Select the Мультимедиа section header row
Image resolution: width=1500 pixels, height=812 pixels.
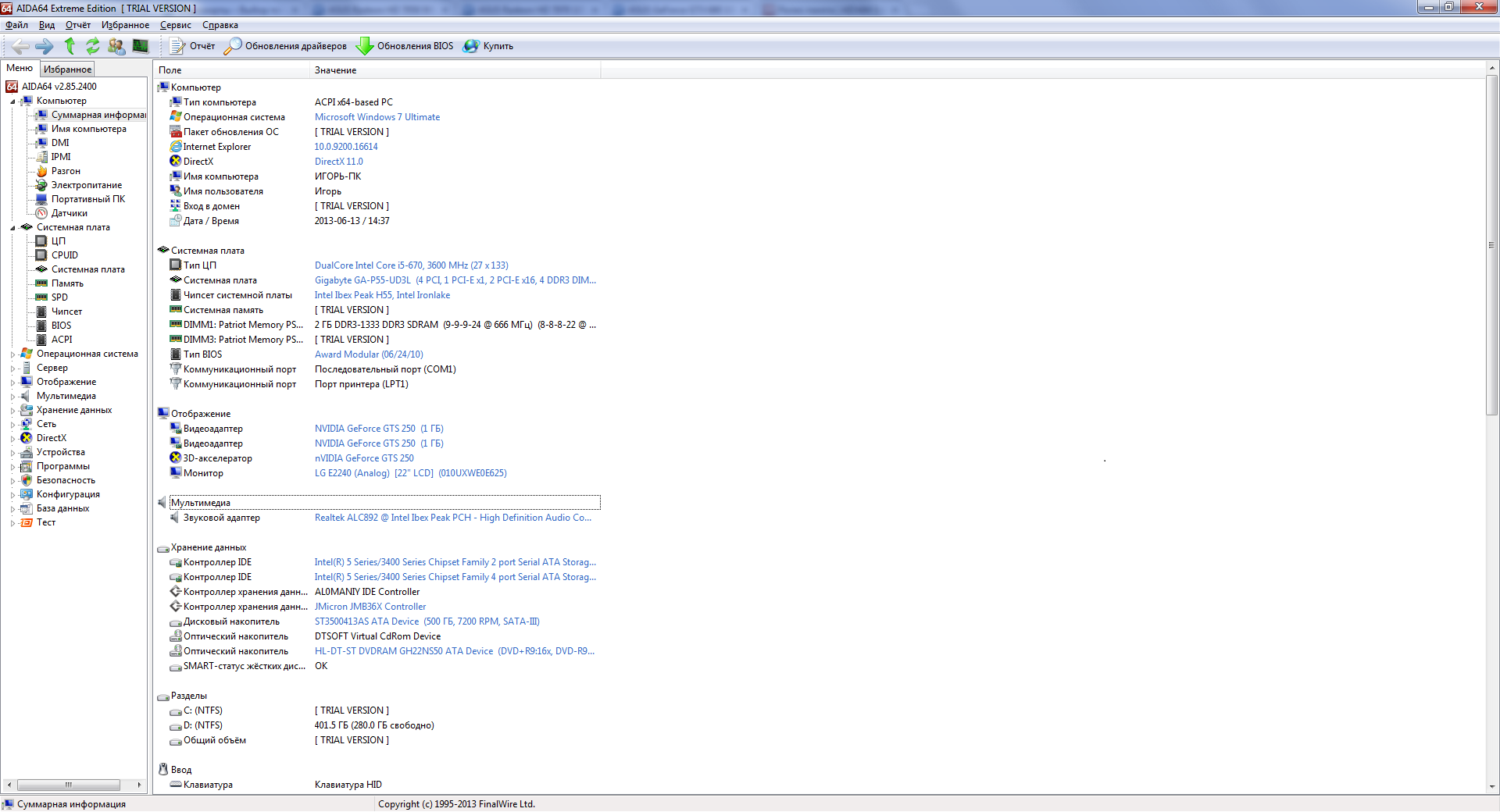[379, 503]
